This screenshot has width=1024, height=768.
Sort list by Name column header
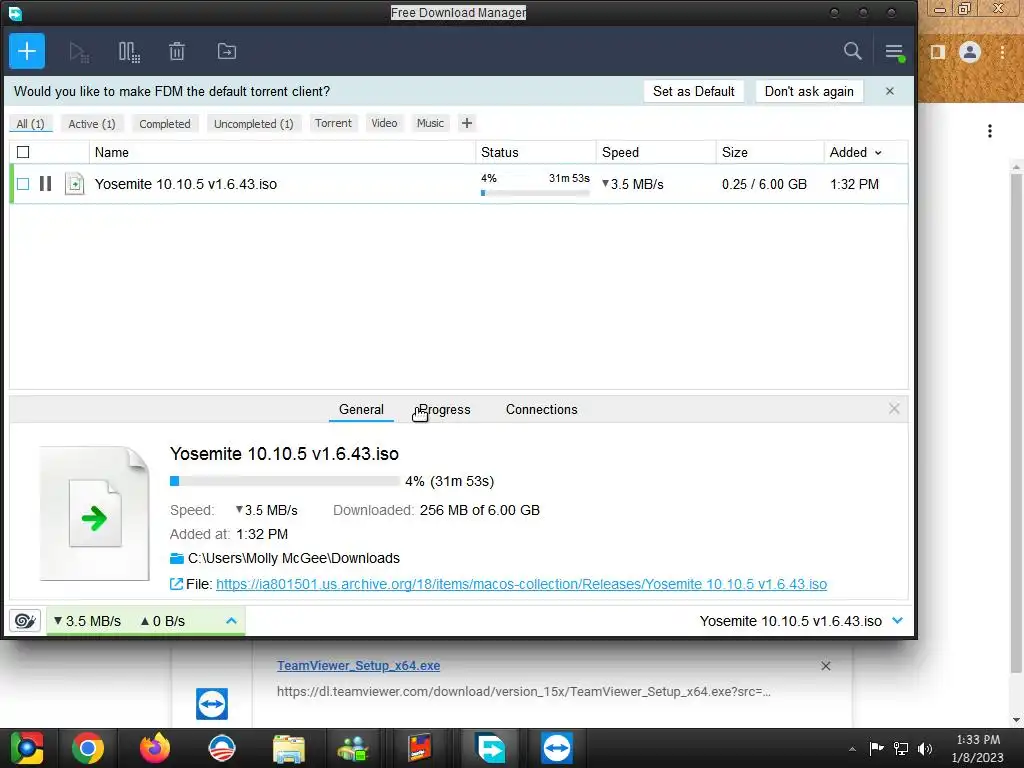pyautogui.click(x=282, y=152)
